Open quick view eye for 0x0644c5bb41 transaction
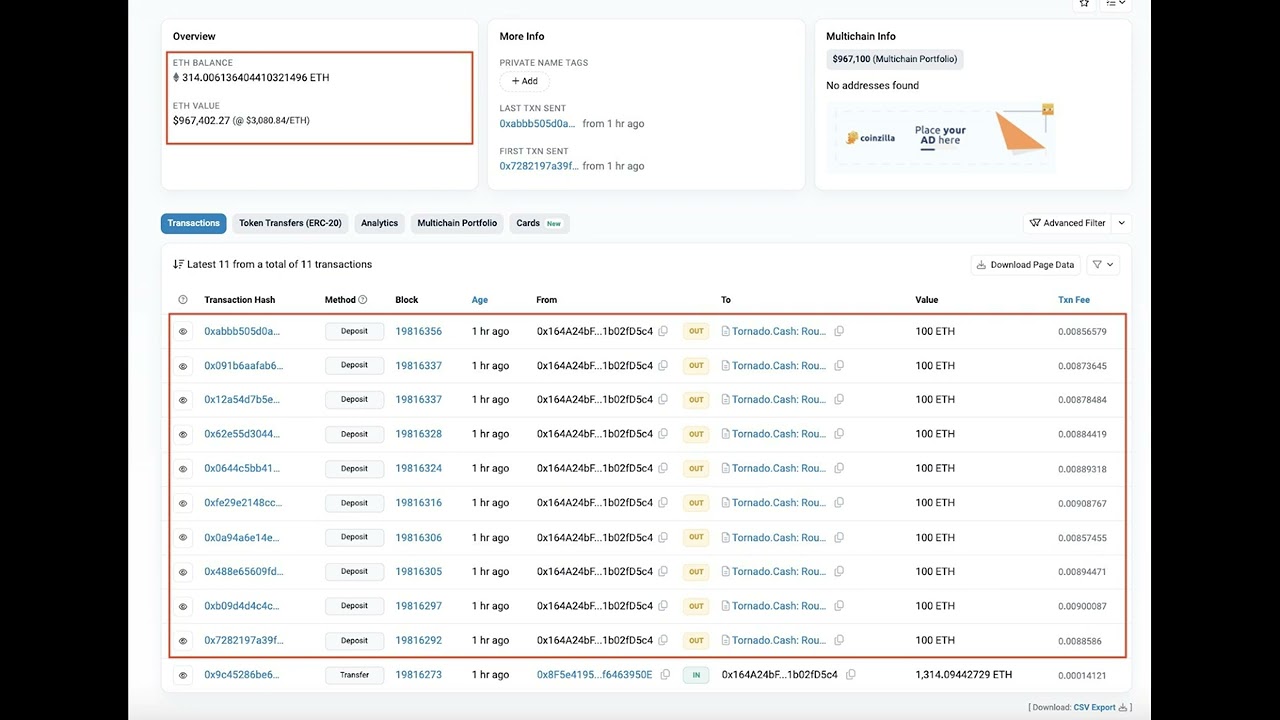Screen dimensions: 1280x720 [183, 469]
